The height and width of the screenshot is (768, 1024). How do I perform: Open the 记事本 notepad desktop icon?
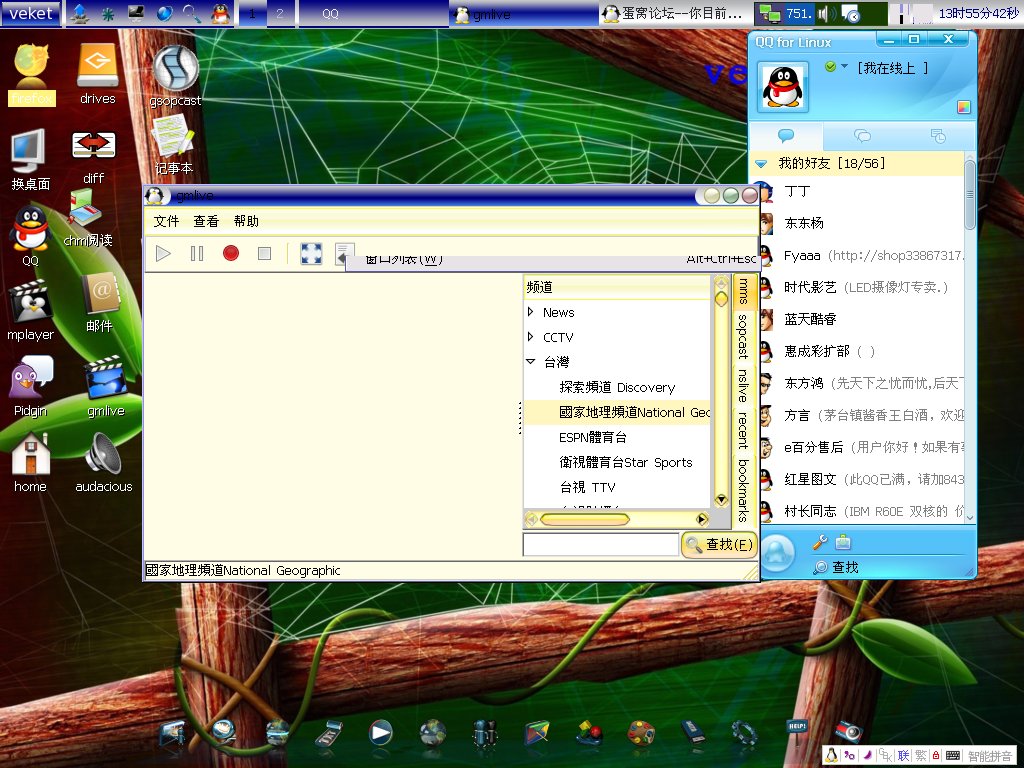(174, 145)
